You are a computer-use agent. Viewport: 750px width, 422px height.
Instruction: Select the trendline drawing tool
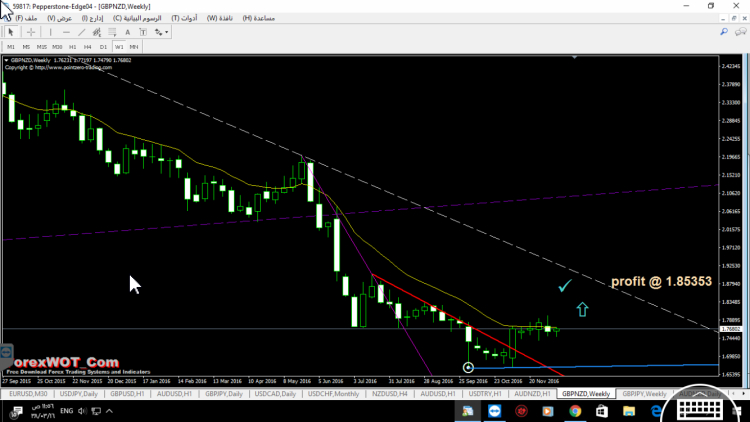[82, 32]
